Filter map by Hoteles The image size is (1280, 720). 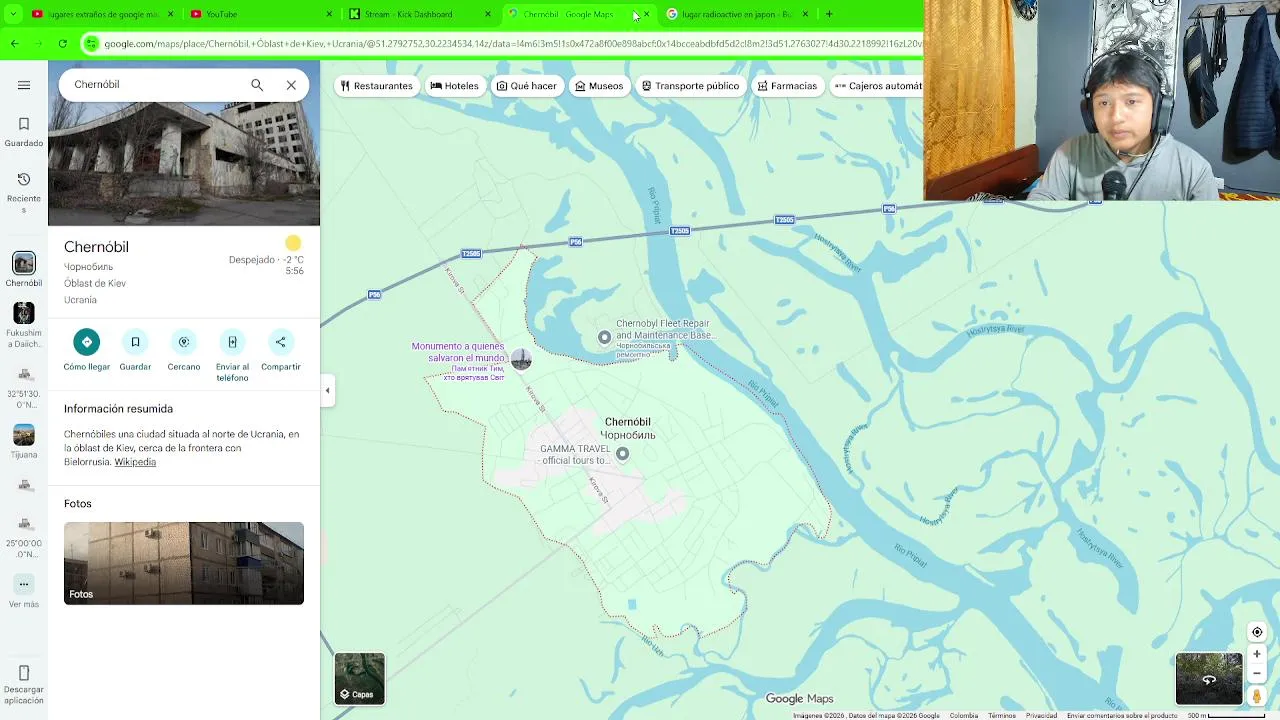click(x=454, y=86)
